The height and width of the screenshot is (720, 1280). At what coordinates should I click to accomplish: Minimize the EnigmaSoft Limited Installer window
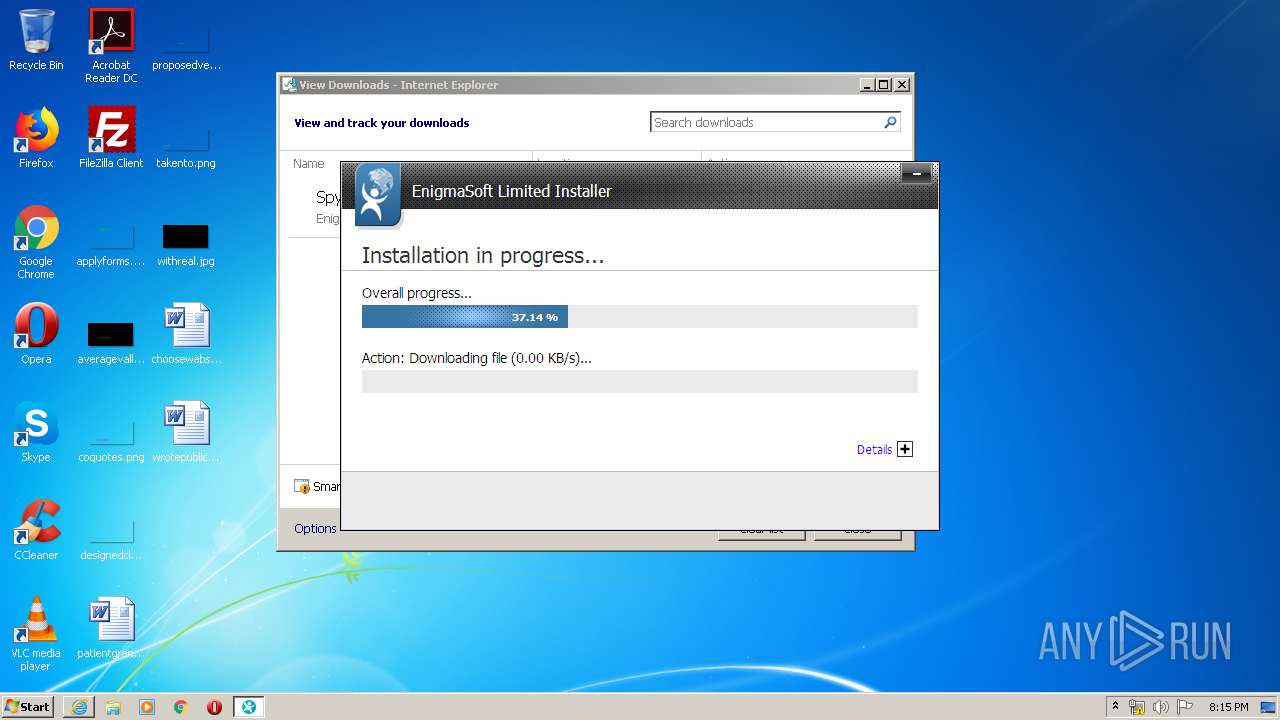[916, 174]
